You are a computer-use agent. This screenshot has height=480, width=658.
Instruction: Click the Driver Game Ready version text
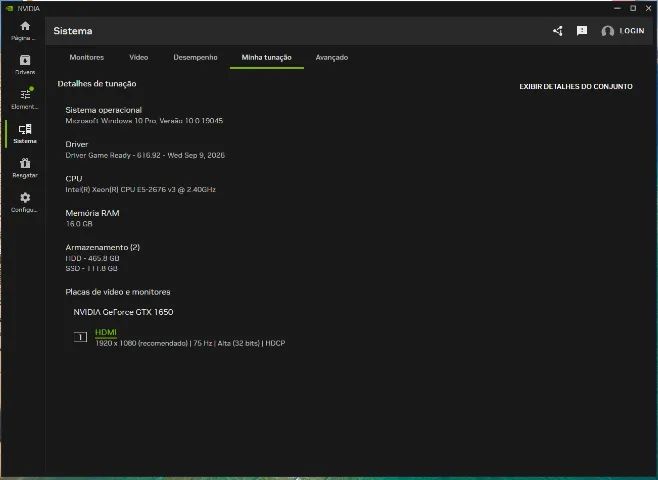point(145,155)
